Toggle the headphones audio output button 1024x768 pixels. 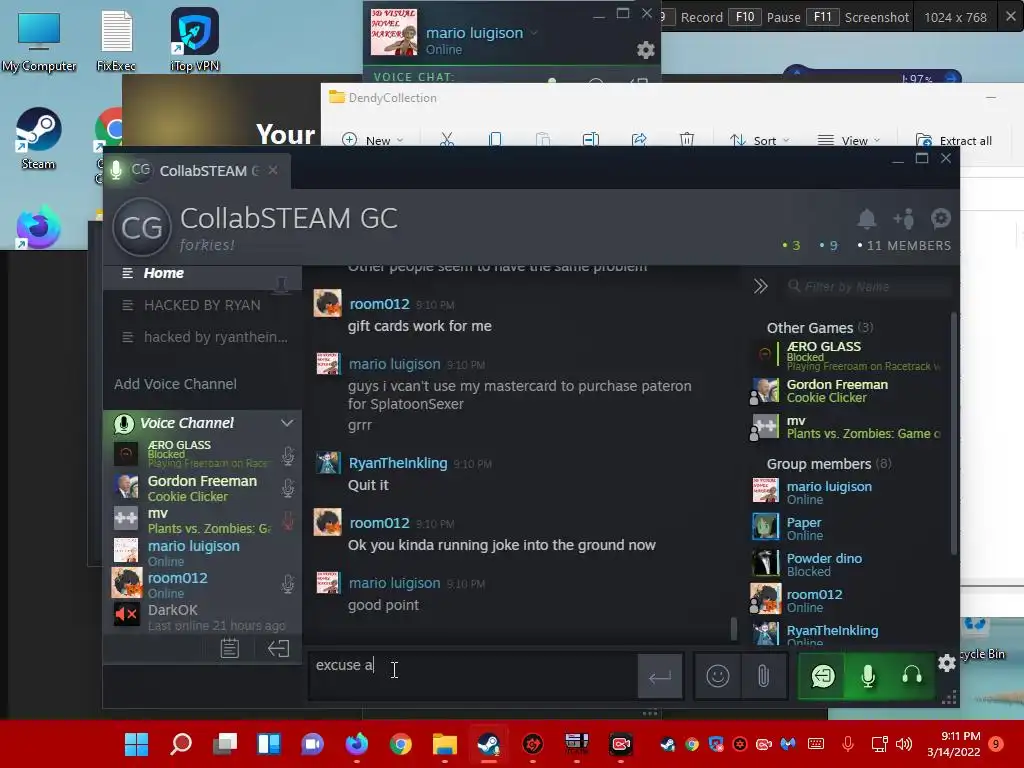(912, 676)
